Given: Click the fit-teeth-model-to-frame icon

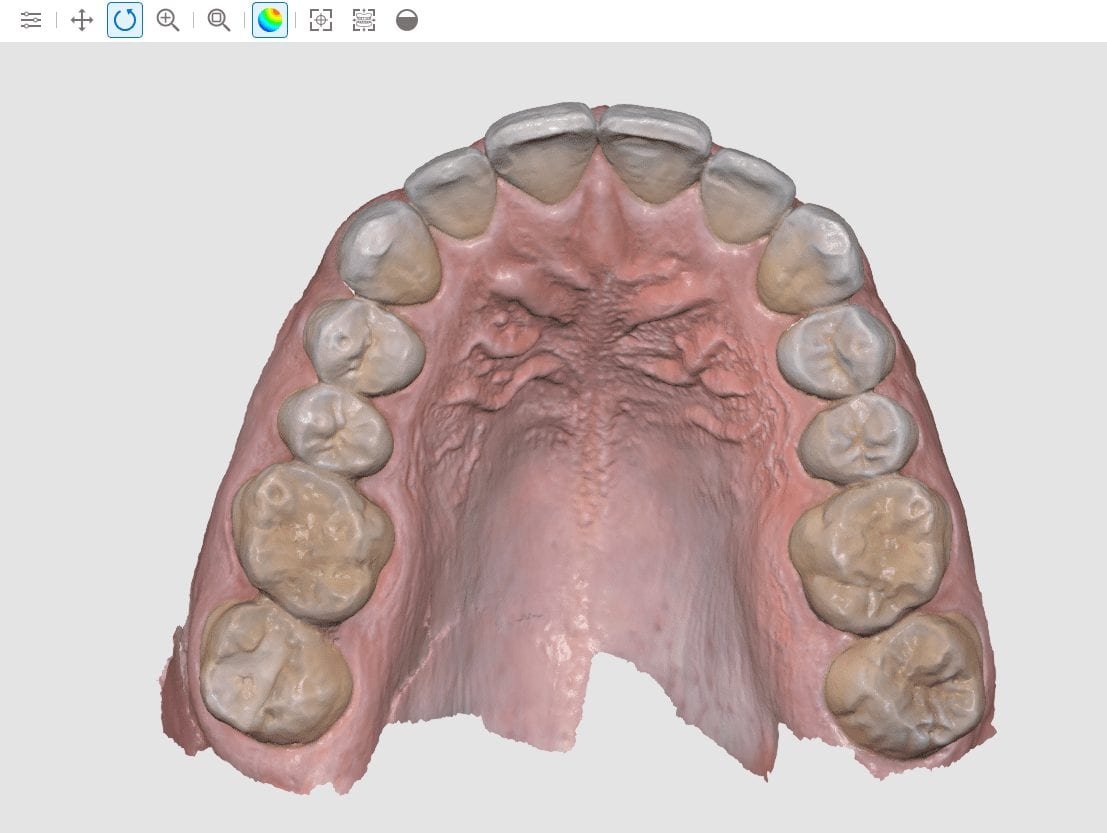Looking at the screenshot, I should (x=364, y=20).
